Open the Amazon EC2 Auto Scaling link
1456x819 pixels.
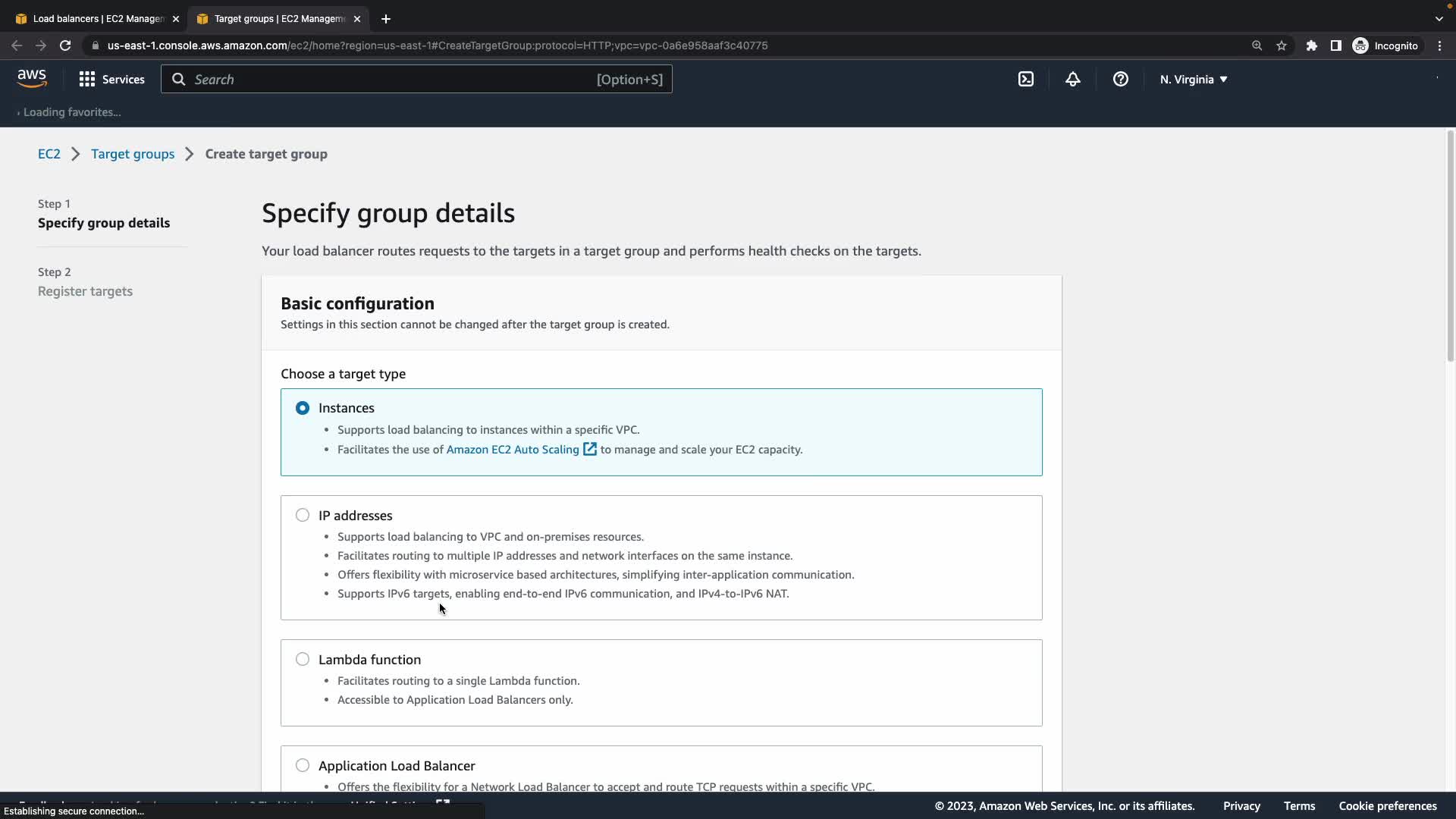coord(513,450)
